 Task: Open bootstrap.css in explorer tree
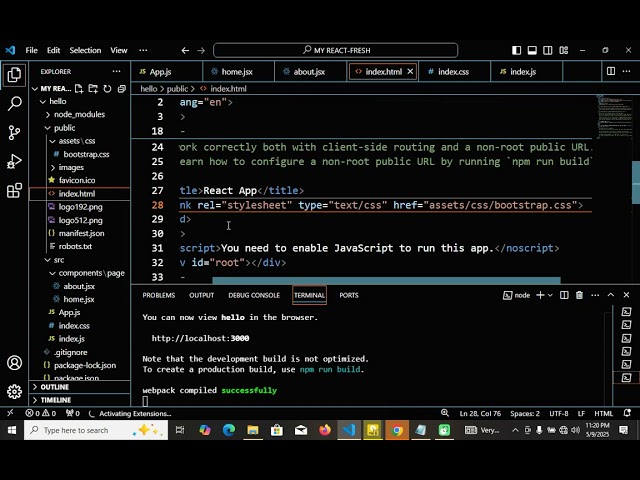click(86, 154)
